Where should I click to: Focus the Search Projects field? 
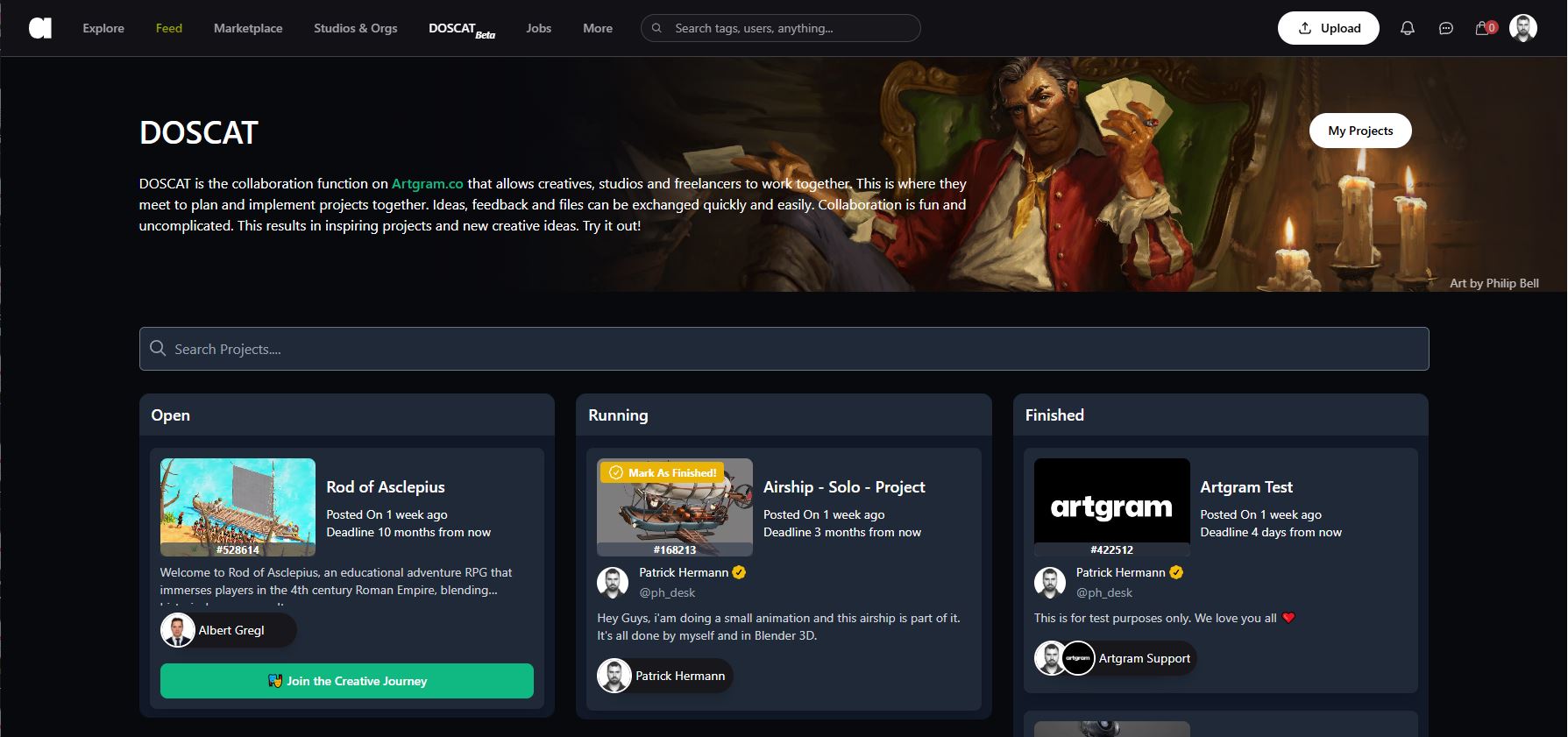click(784, 349)
